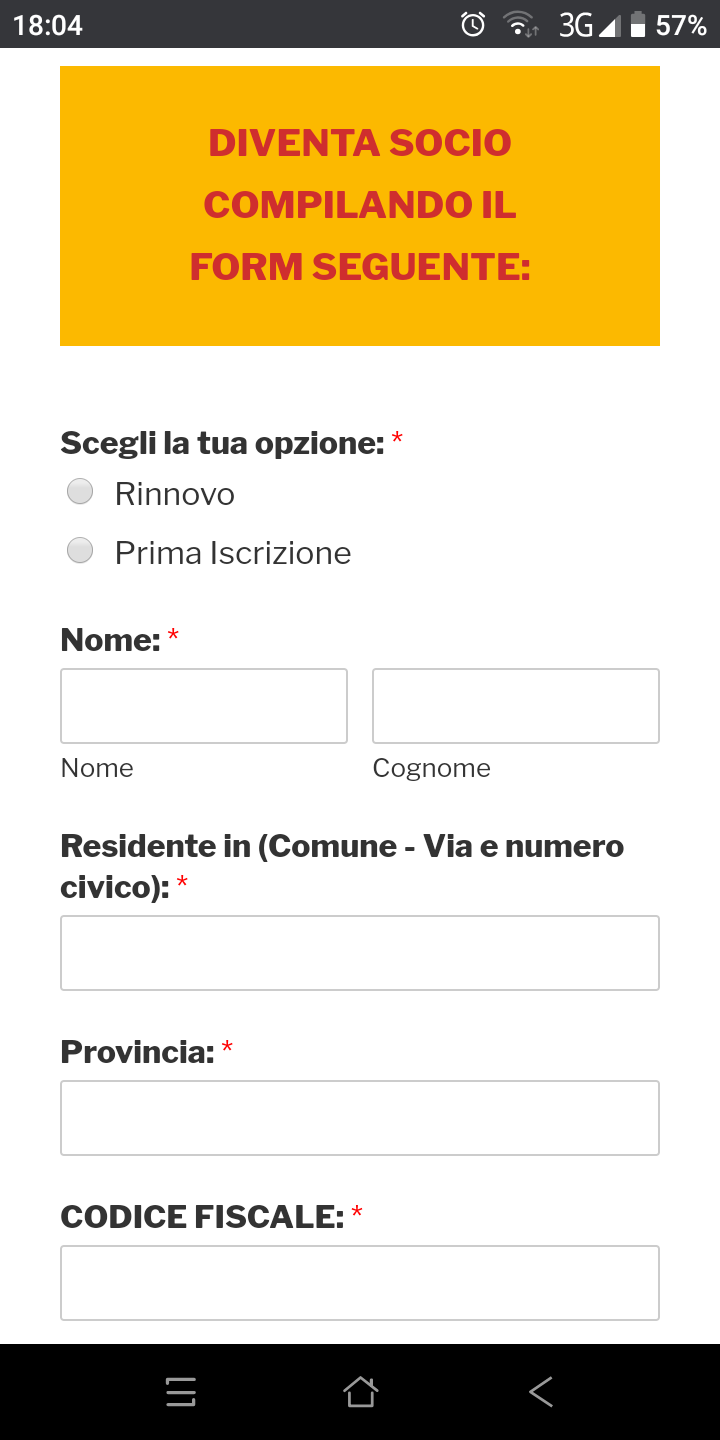Tap the 3G signal strength icon
The image size is (720, 1440).
tap(589, 24)
